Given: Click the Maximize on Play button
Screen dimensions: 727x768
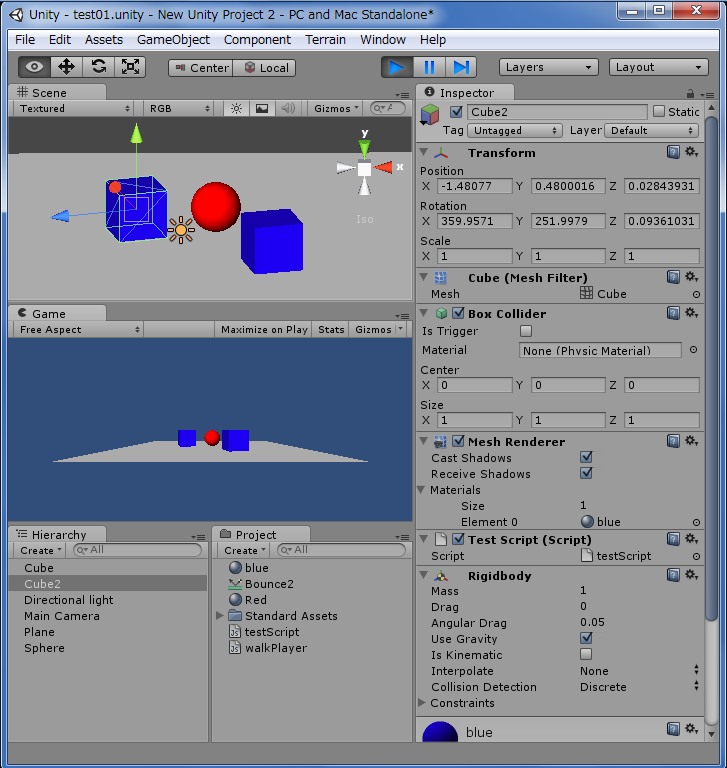Looking at the screenshot, I should [264, 329].
